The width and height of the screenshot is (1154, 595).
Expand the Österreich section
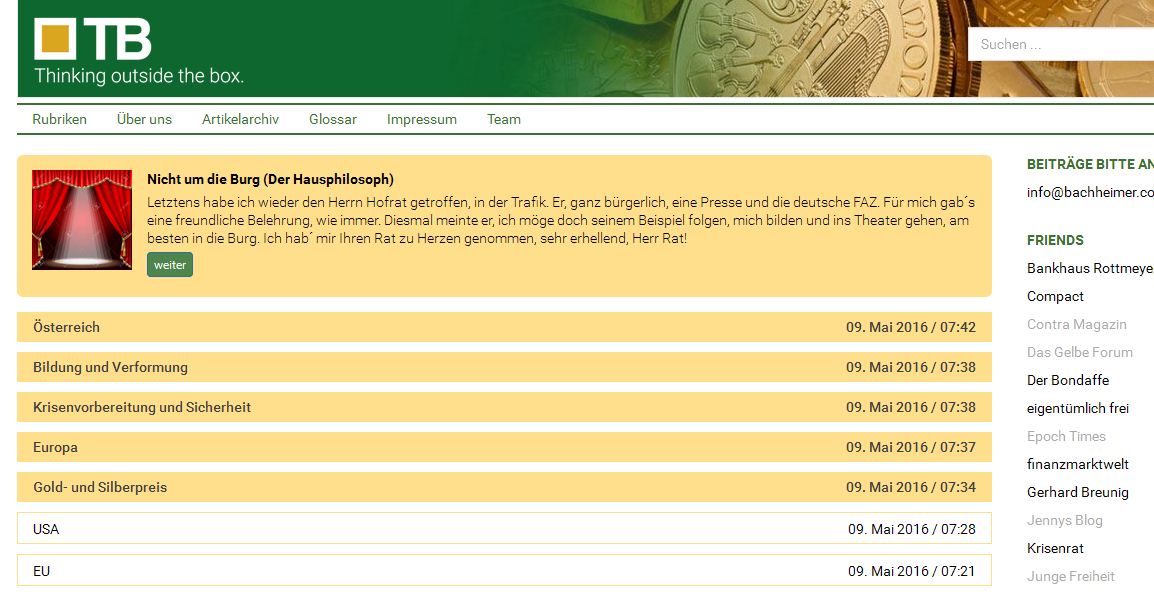(x=504, y=327)
